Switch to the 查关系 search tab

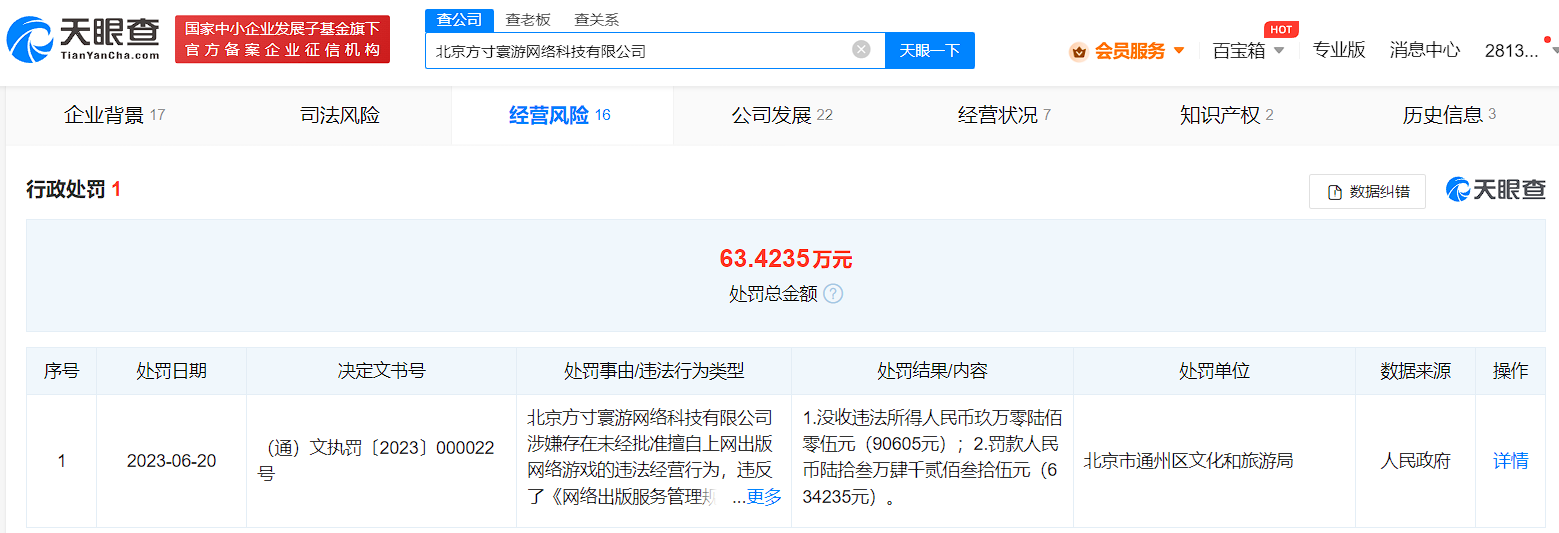pyautogui.click(x=597, y=20)
